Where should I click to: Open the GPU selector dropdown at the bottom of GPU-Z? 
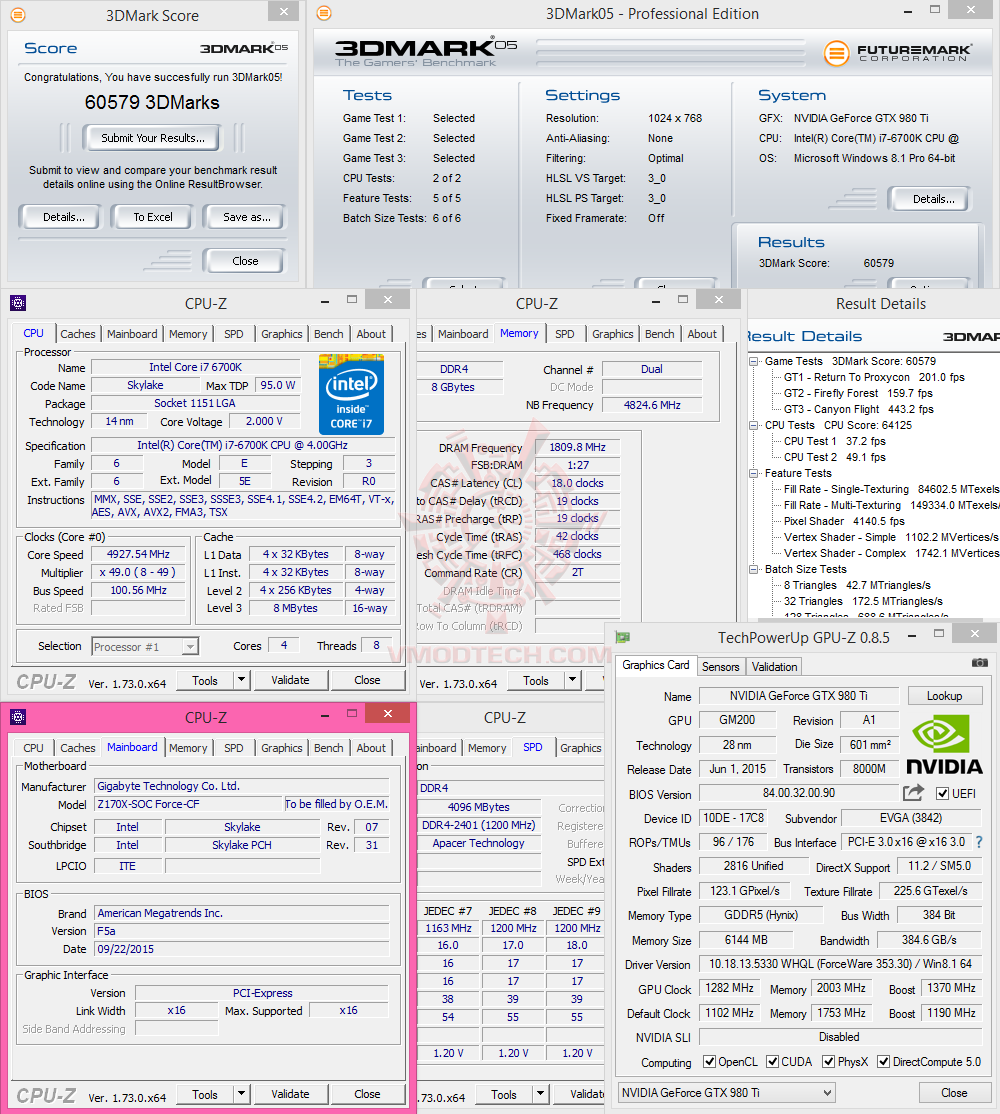coord(827,1093)
